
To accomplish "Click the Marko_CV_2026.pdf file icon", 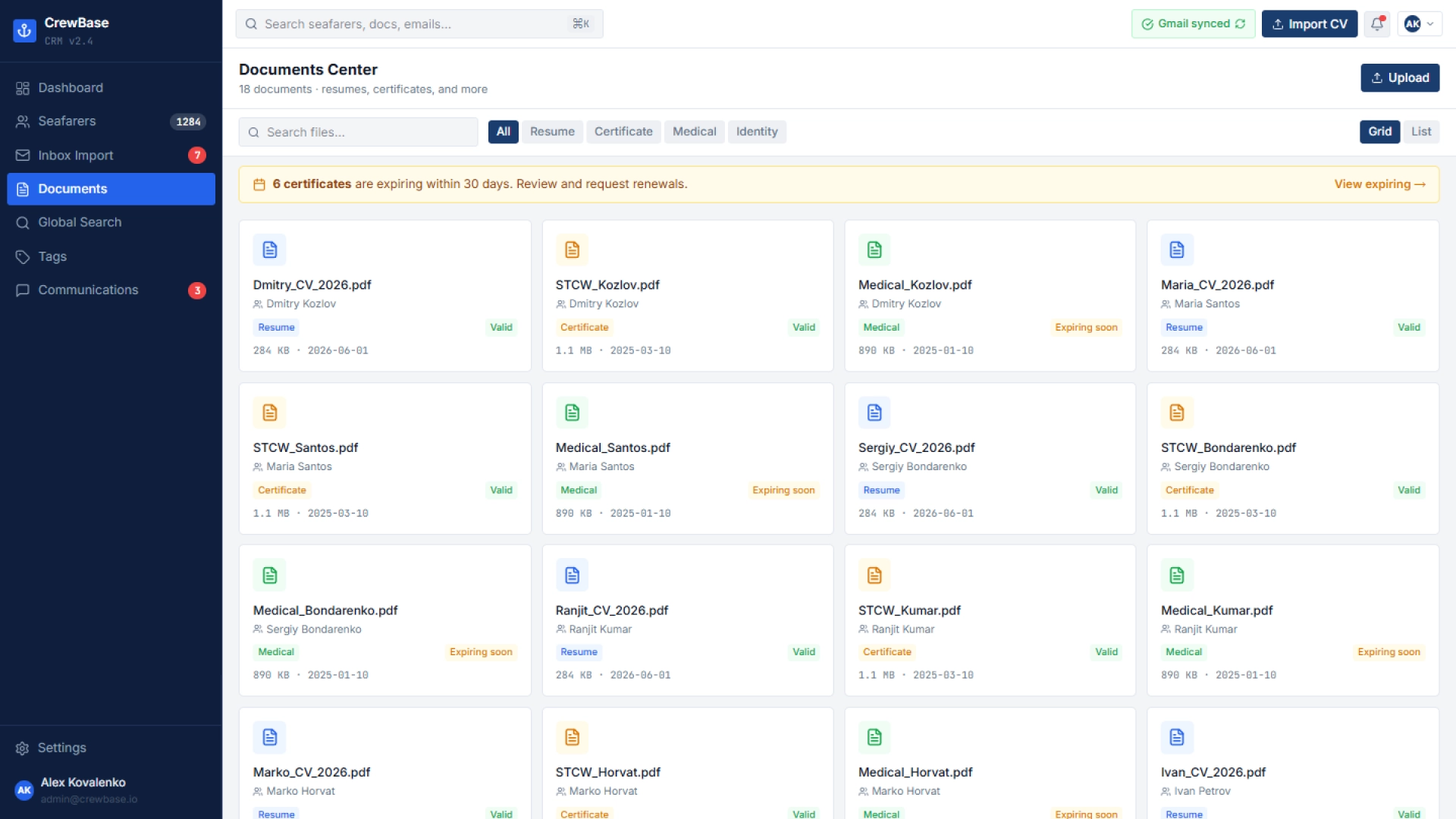I will pos(269,737).
